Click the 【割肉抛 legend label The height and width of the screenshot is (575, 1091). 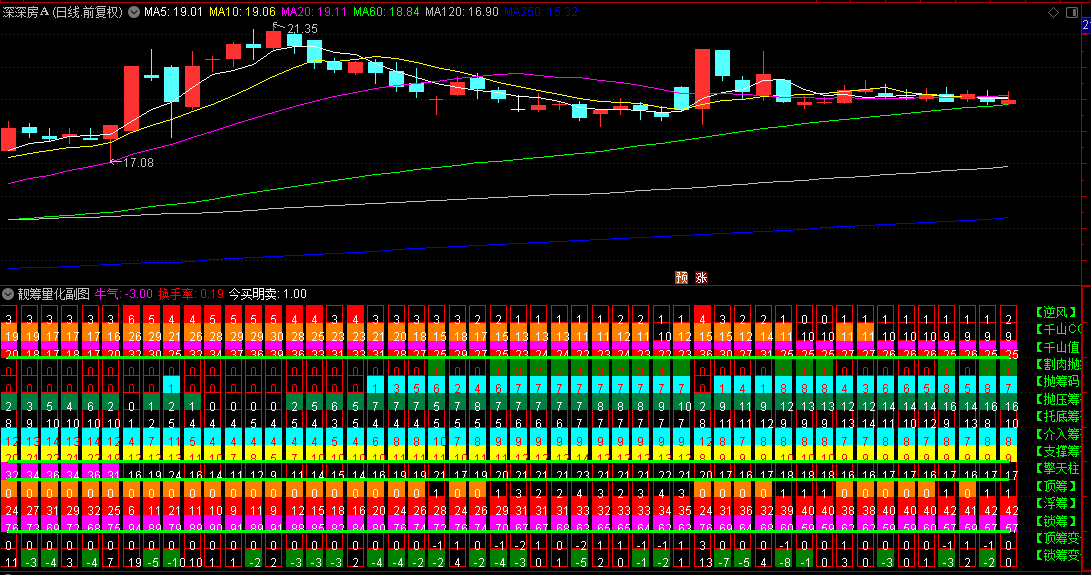[x=1058, y=364]
